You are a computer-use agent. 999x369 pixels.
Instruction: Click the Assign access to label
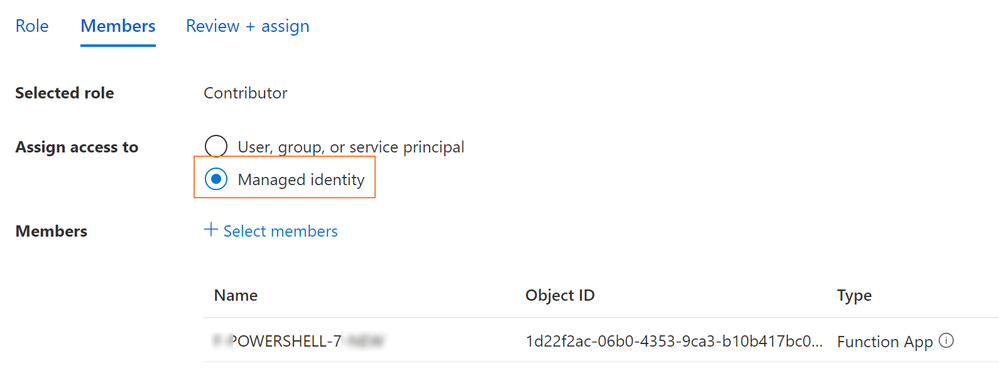76,147
